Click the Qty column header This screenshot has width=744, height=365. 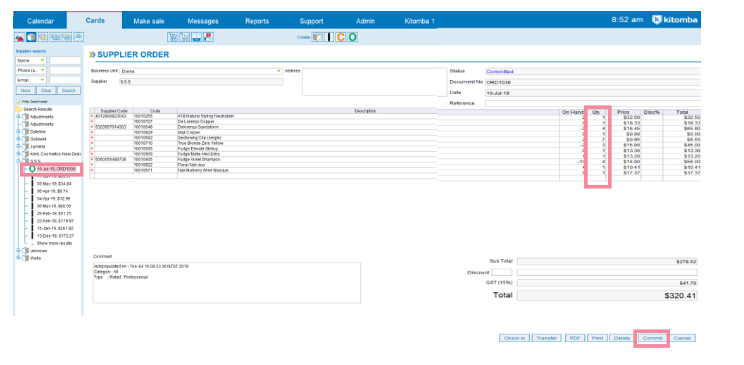597,112
